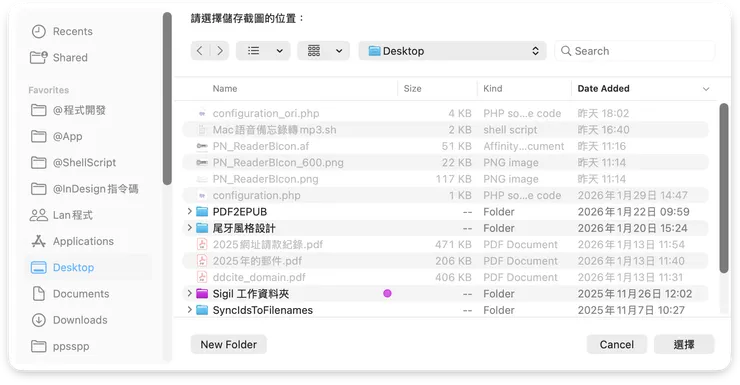
Task: Expand the SyncIdsToFilenames folder
Action: pyautogui.click(x=189, y=310)
